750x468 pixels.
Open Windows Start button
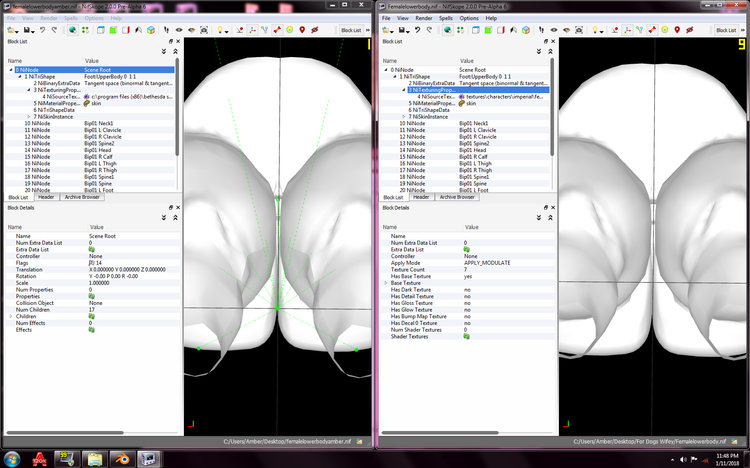(12, 459)
